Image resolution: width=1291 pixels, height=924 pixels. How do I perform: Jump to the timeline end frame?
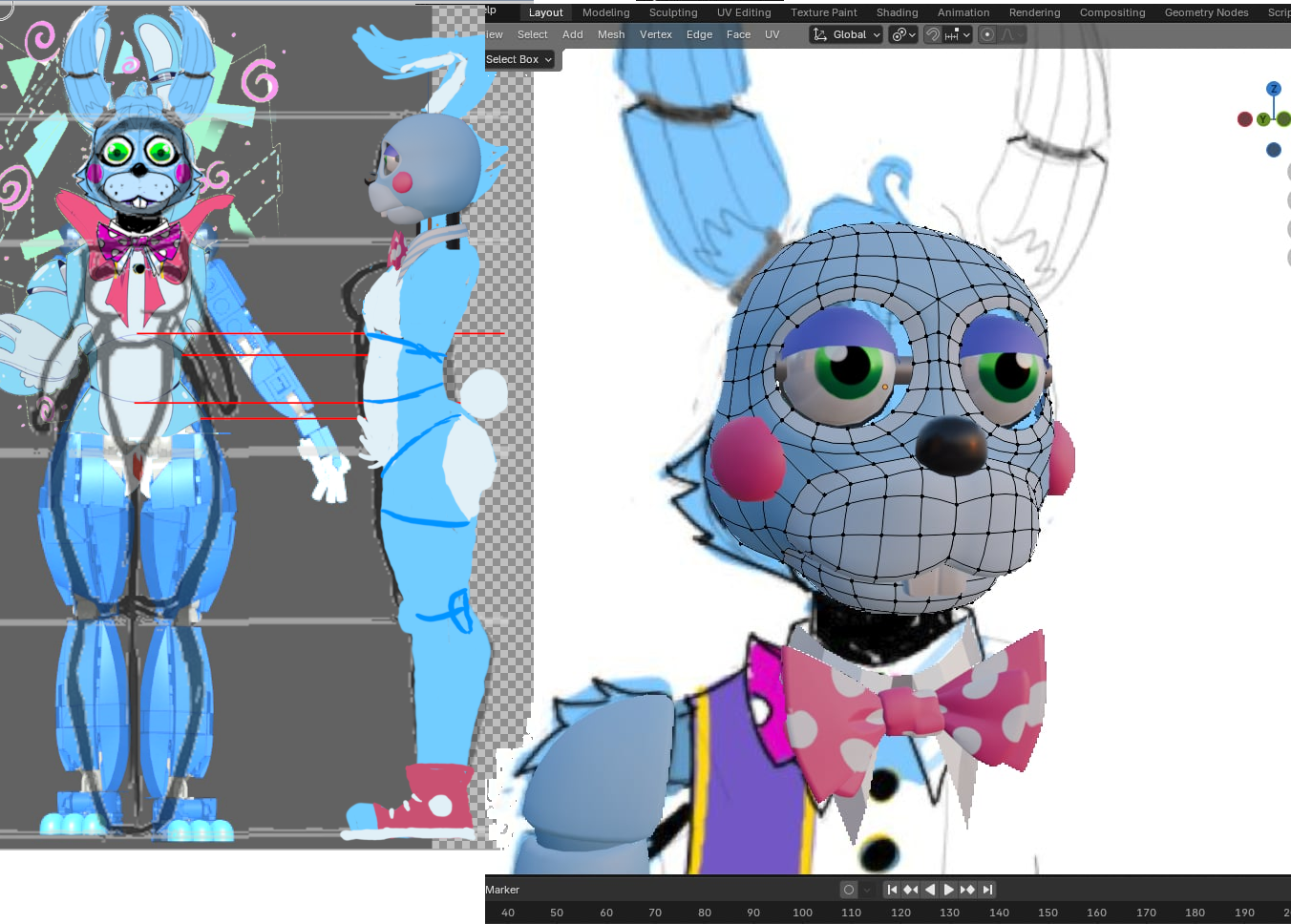pyautogui.click(x=987, y=890)
